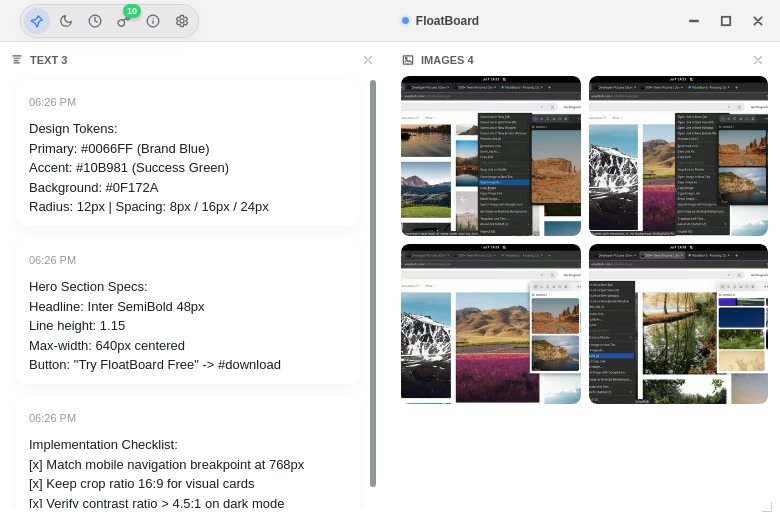This screenshot has height=520, width=780.
Task: Click the 06:26 PM timestamp on Checklist card
Action: coord(52,418)
